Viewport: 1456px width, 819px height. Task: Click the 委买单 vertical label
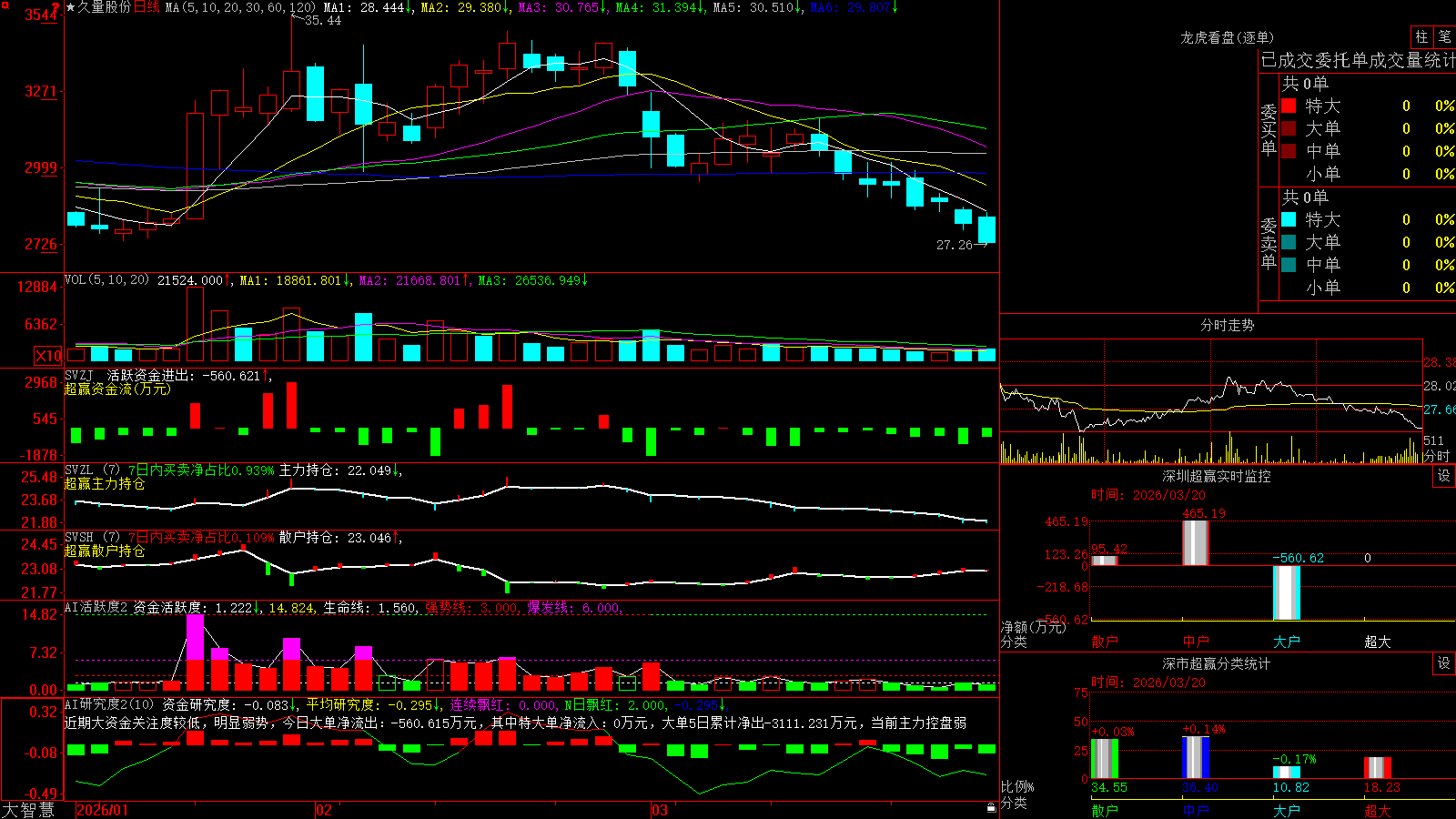1269,129
